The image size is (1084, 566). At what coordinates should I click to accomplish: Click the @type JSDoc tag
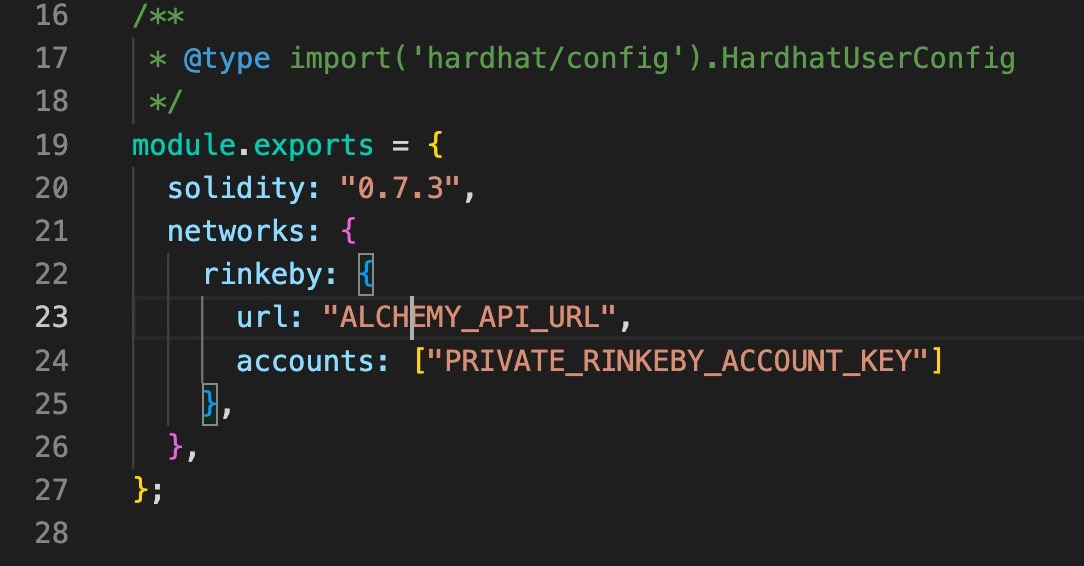[x=227, y=59]
